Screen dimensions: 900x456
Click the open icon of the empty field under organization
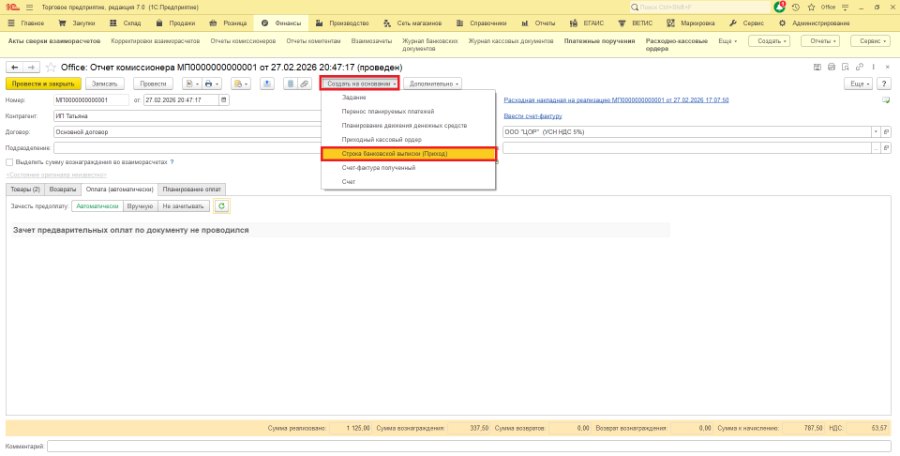[886, 148]
